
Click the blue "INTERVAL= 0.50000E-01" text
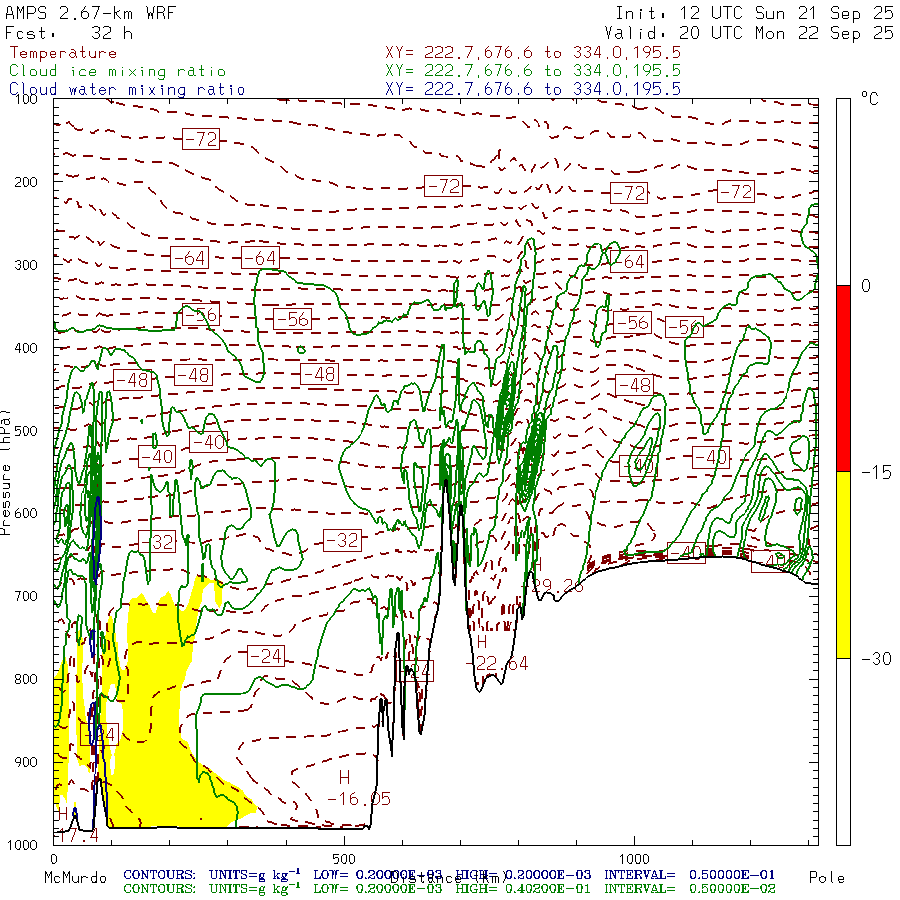pyautogui.click(x=689, y=875)
